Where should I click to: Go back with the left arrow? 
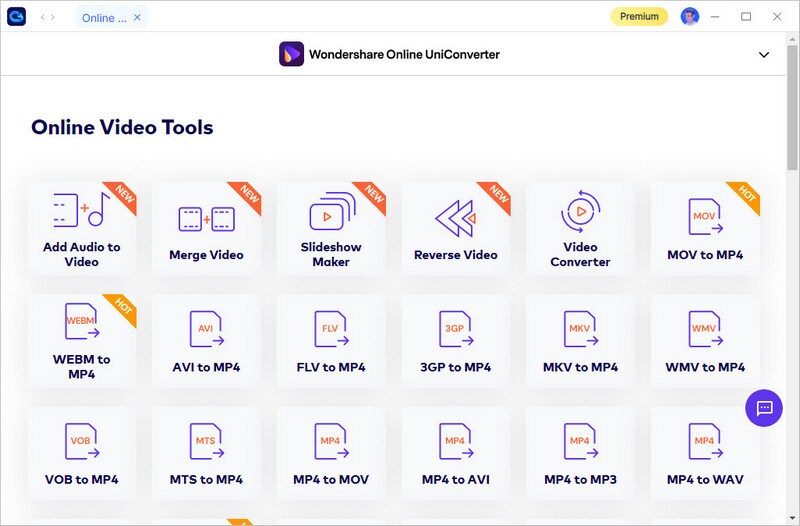click(x=42, y=17)
